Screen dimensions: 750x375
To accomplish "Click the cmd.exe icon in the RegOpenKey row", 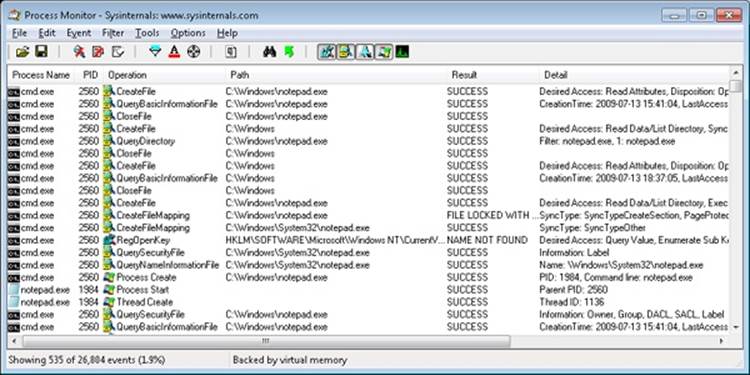I will click(14, 241).
